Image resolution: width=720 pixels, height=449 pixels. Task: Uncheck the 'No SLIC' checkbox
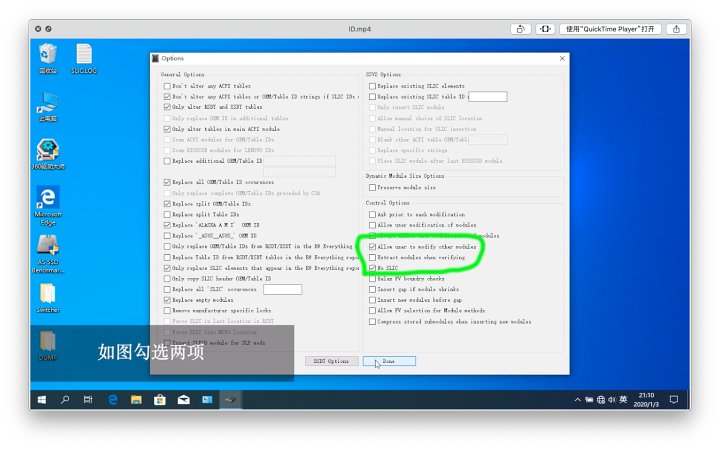tap(373, 268)
